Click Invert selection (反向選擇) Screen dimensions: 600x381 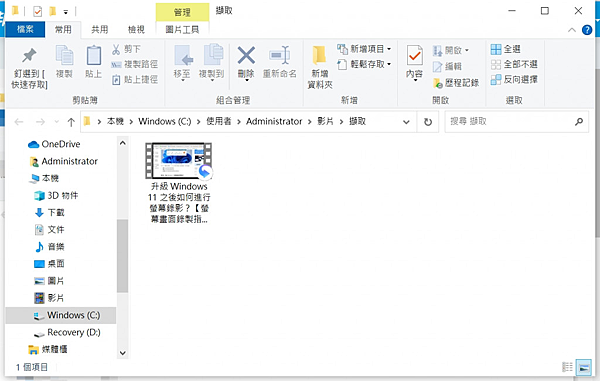click(514, 80)
